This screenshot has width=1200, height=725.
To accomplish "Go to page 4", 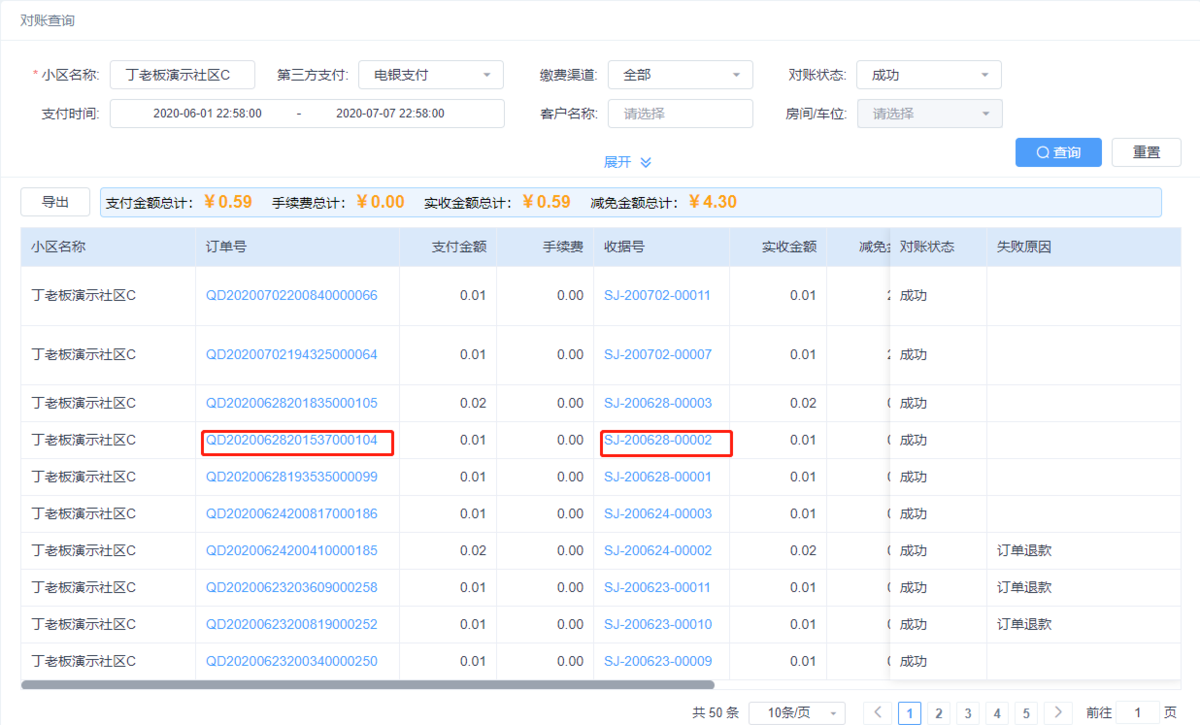I will coord(996,713).
